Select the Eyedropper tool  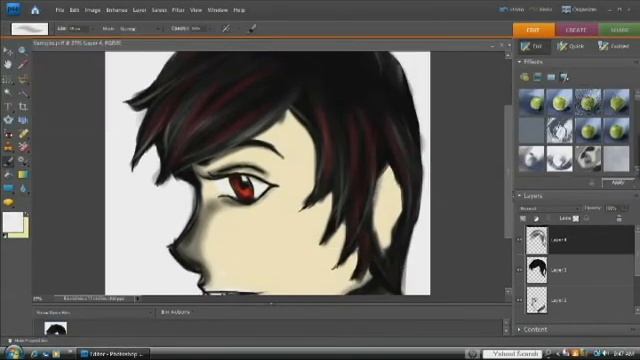tap(23, 64)
